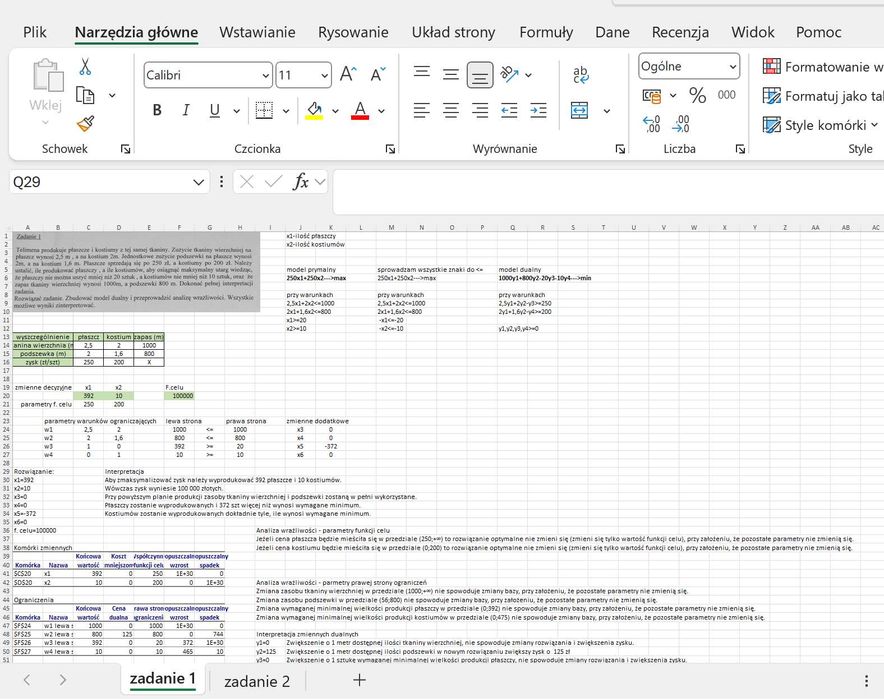Screen dimensions: 884x699
Task: Apply the red font color A
Action: click(x=360, y=110)
